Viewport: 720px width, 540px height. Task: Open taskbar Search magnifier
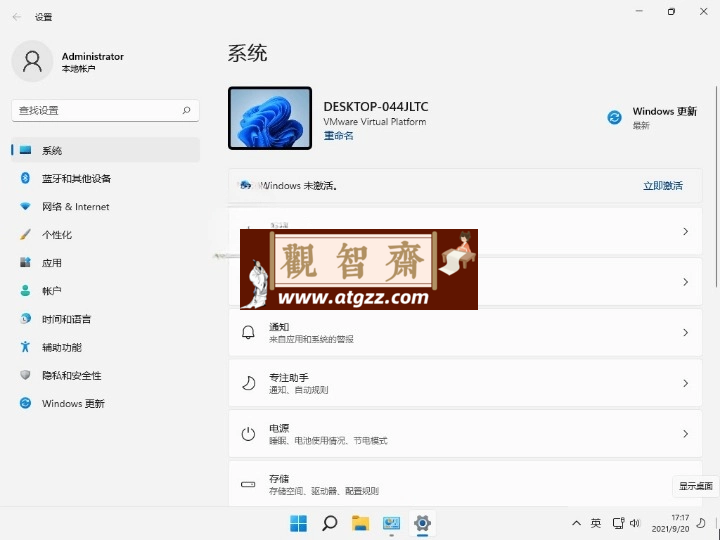330,523
